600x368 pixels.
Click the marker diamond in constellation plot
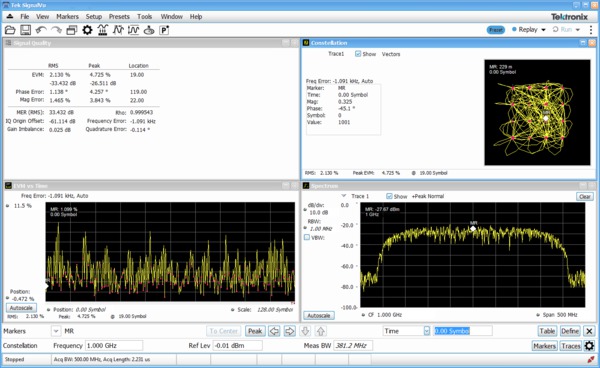click(x=546, y=118)
